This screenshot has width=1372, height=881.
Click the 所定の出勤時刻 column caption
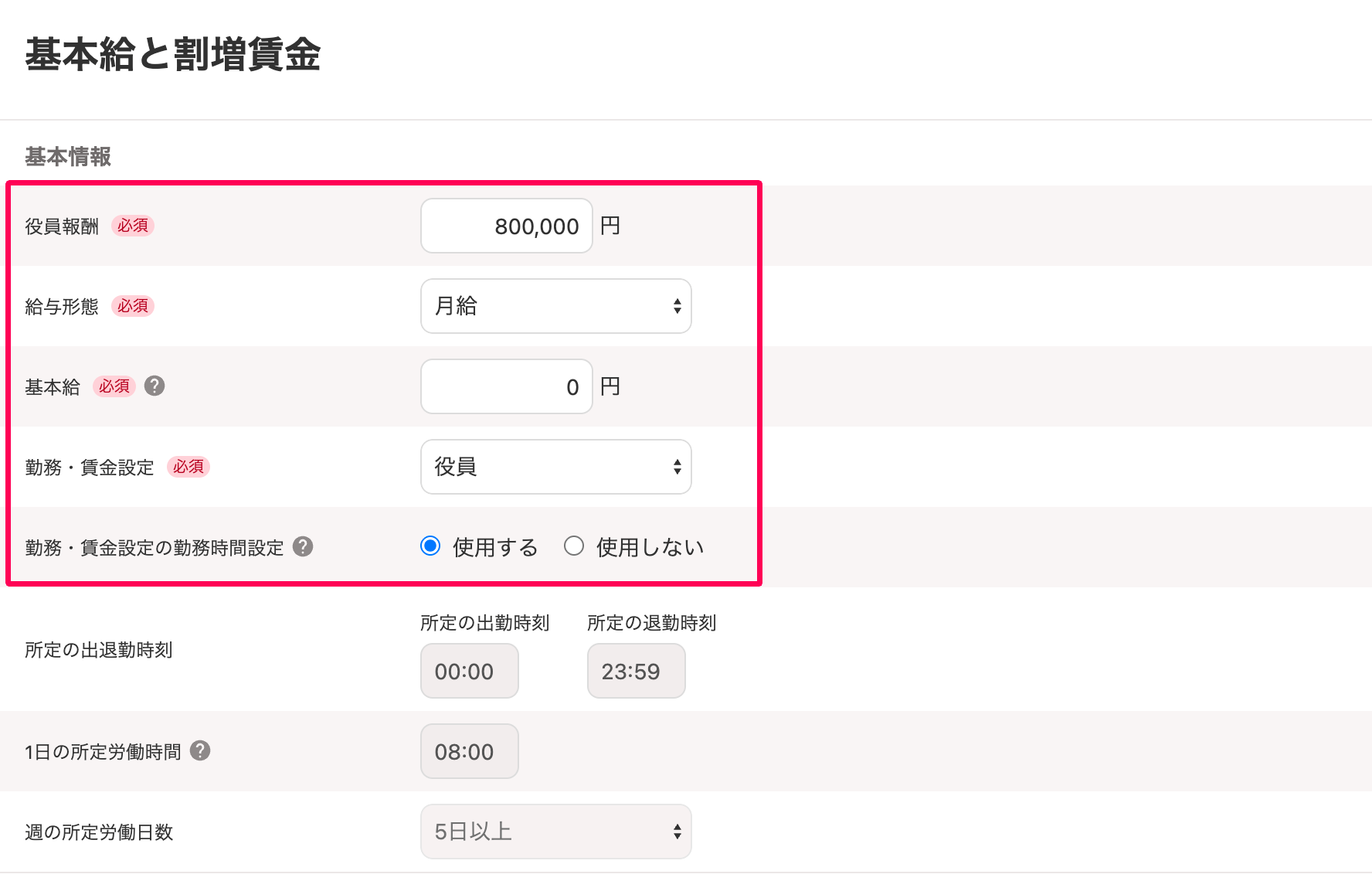point(485,623)
